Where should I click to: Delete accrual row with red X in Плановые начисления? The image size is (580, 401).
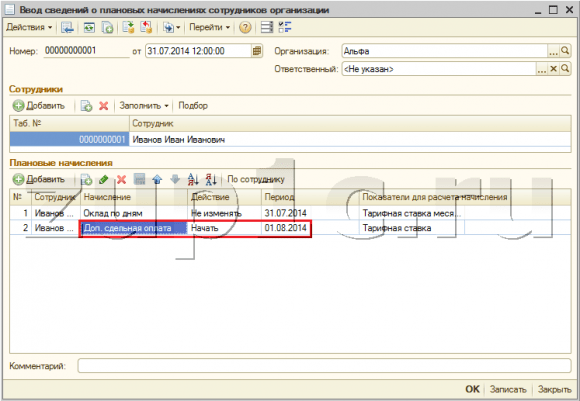click(x=121, y=180)
